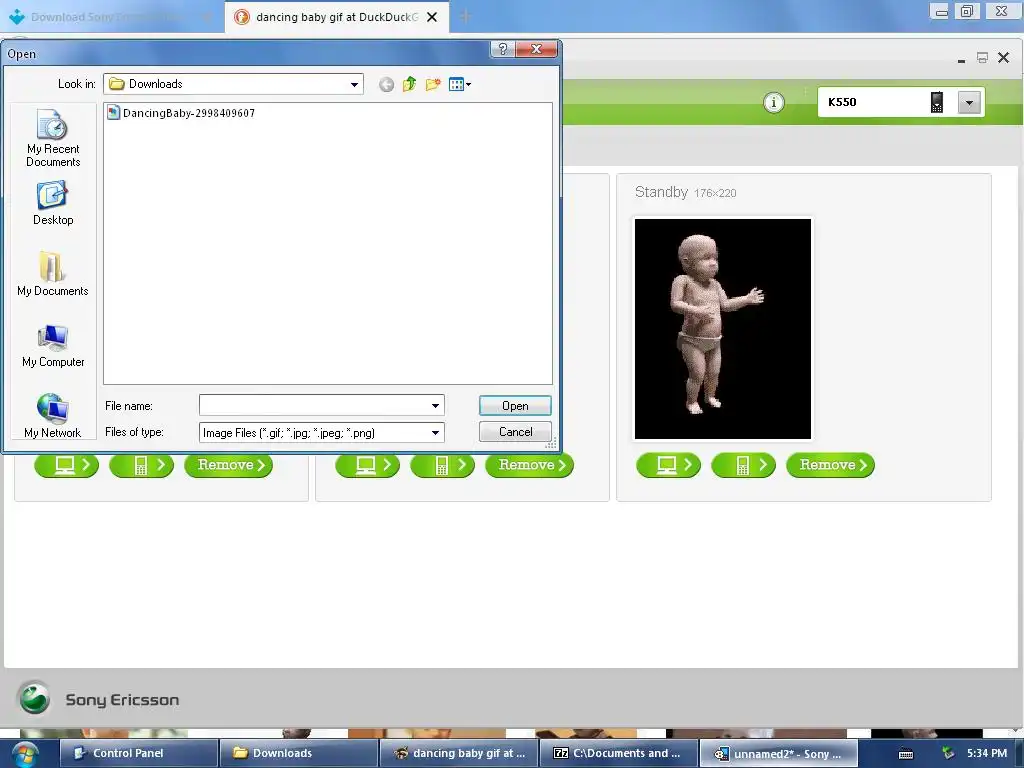The image size is (1024, 768).
Task: Switch to Control Panel in taskbar
Action: point(138,753)
